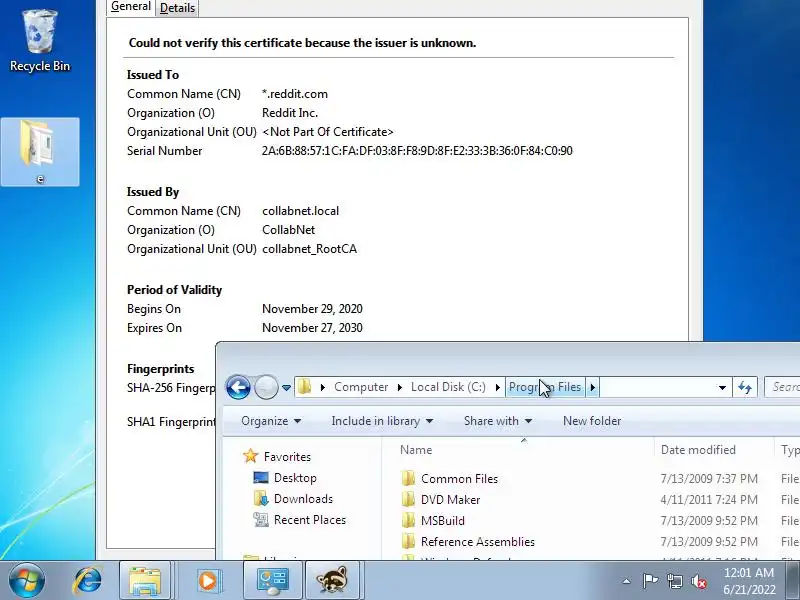Image resolution: width=800 pixels, height=600 pixels.
Task: Select the Common Files folder
Action: pyautogui.click(x=459, y=479)
